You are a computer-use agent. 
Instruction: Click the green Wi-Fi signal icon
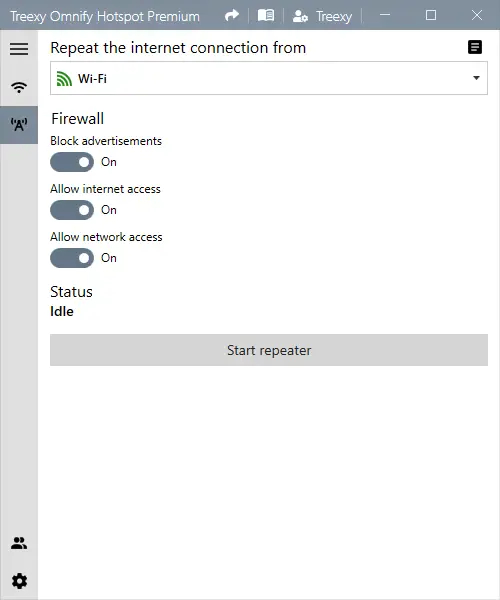[64, 78]
